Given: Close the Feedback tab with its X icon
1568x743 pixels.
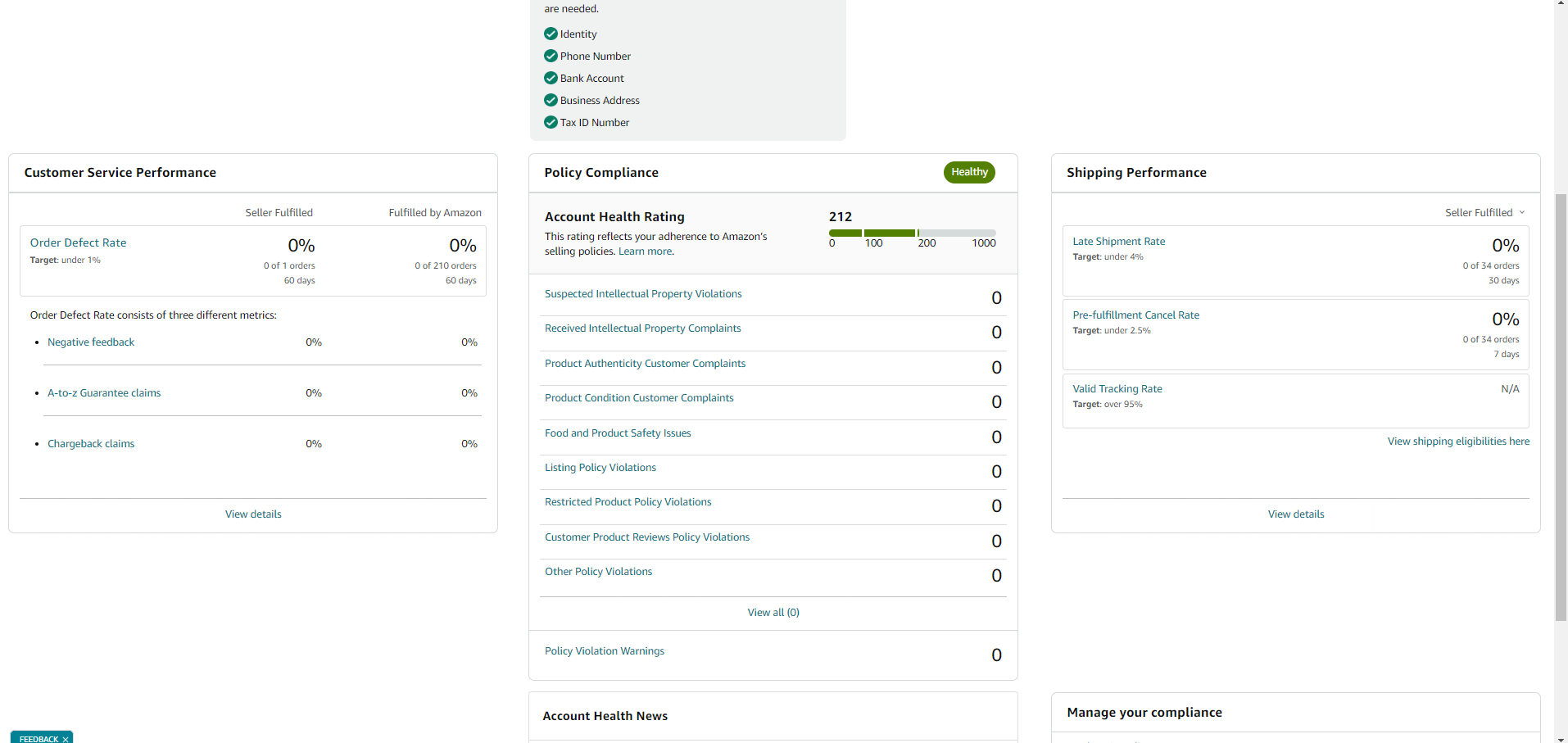Looking at the screenshot, I should (66, 739).
